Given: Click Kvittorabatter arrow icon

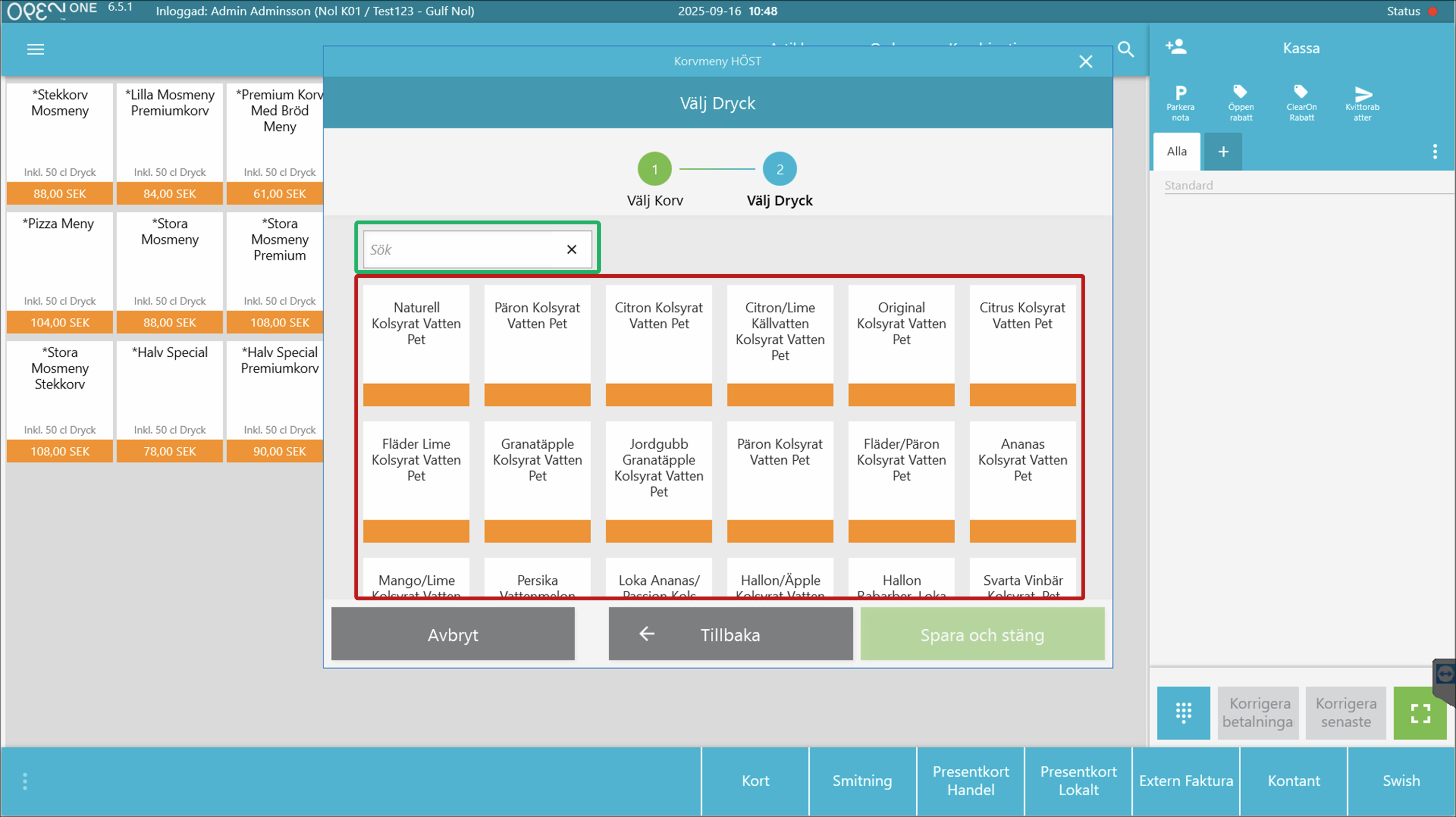Looking at the screenshot, I should point(1362,102).
